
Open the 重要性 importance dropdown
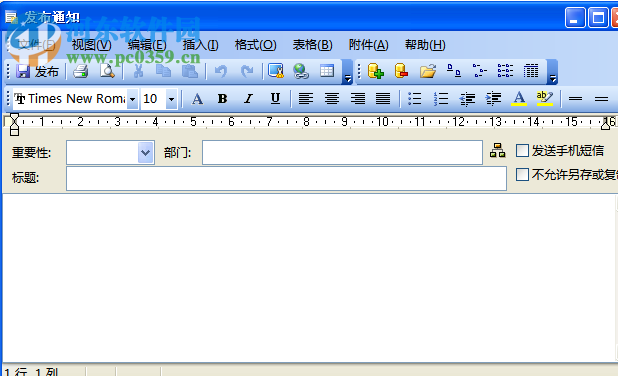[145, 153]
